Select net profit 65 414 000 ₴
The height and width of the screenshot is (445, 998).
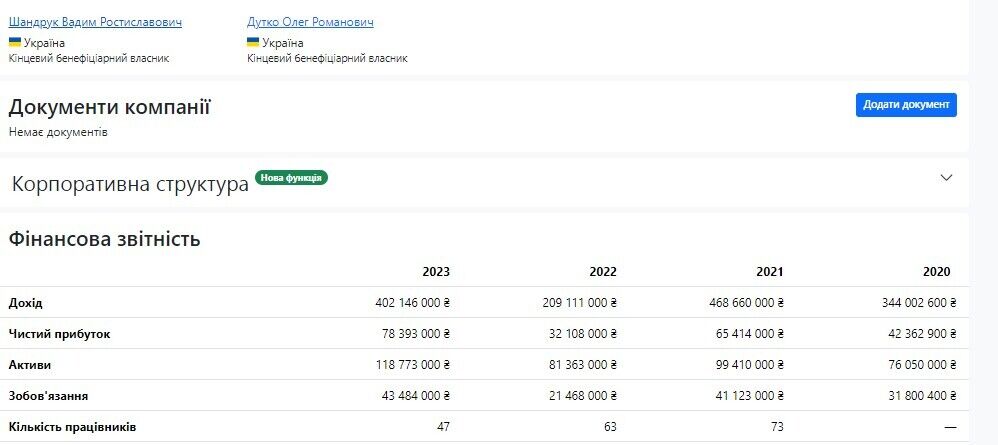click(x=749, y=334)
